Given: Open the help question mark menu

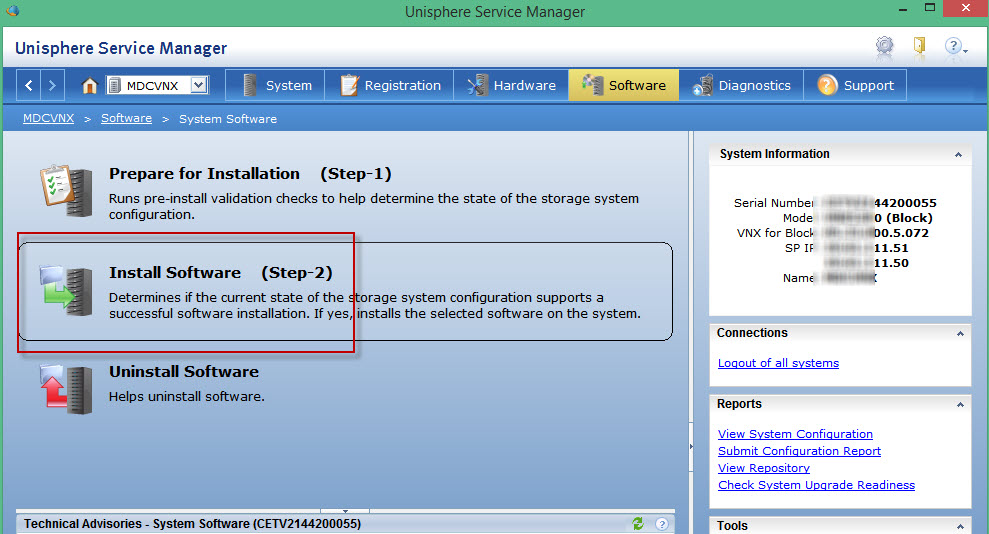Looking at the screenshot, I should [x=955, y=46].
